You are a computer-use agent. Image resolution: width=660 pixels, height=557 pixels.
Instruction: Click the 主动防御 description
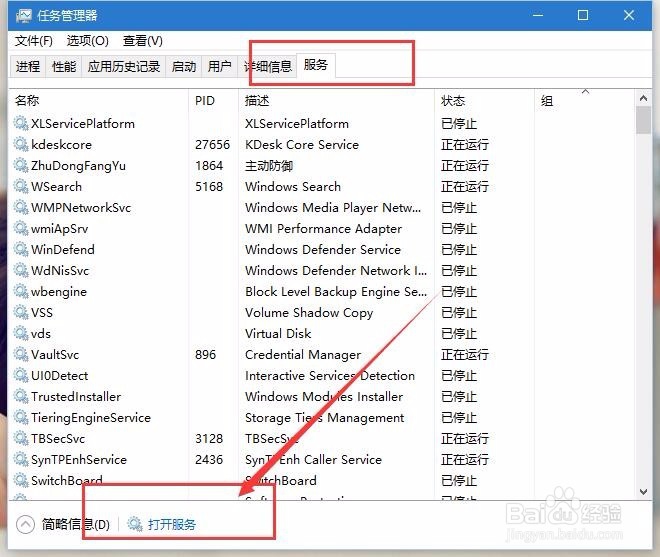point(269,165)
